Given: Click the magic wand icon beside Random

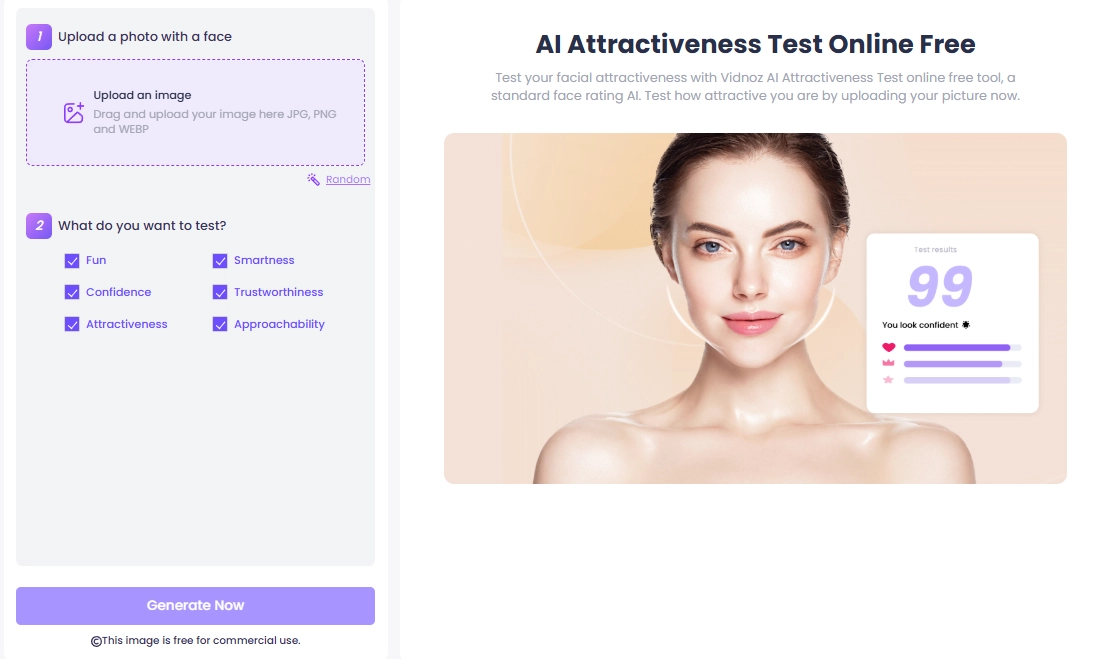Looking at the screenshot, I should pyautogui.click(x=314, y=180).
